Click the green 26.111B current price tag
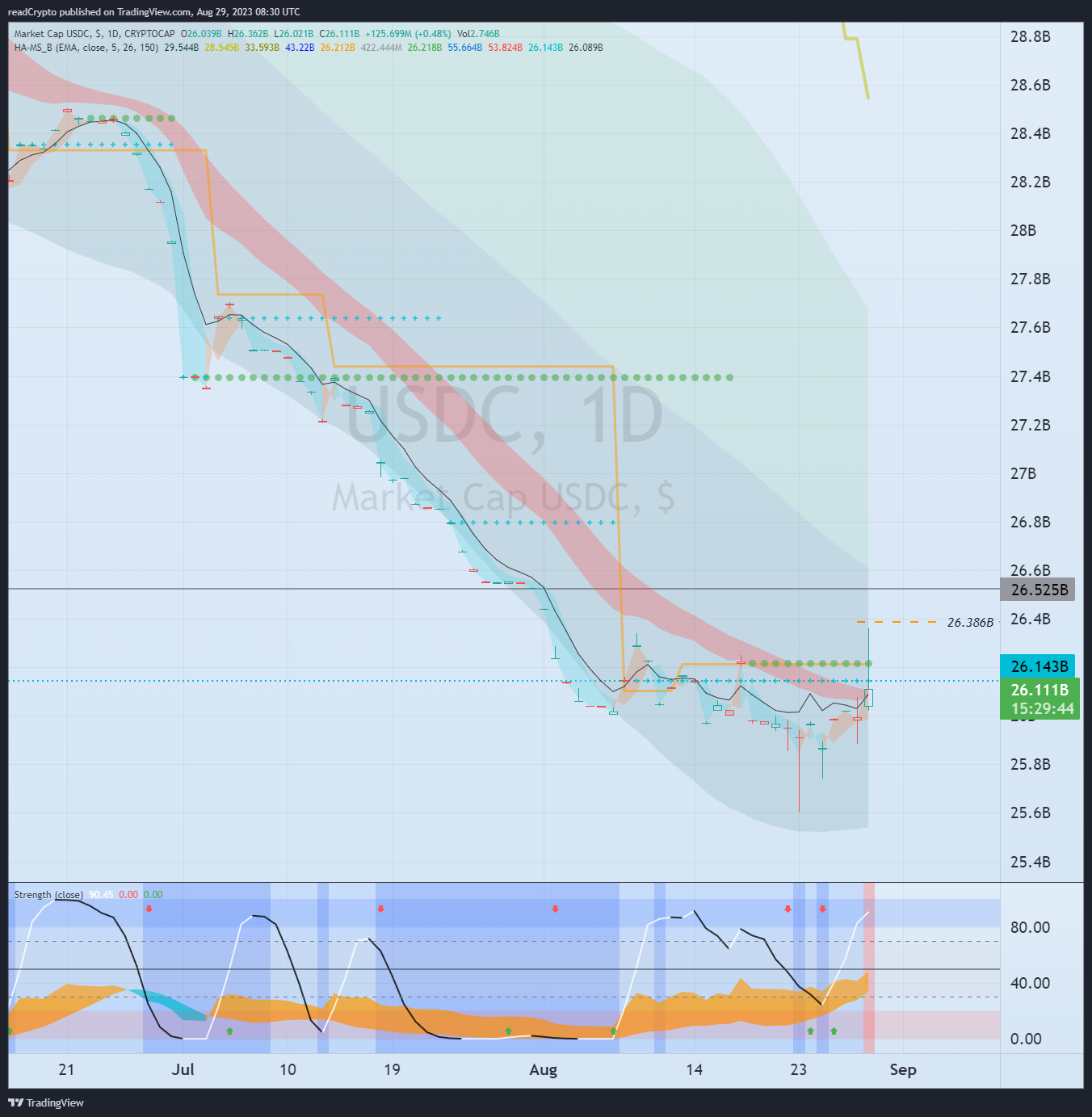 click(x=1039, y=690)
